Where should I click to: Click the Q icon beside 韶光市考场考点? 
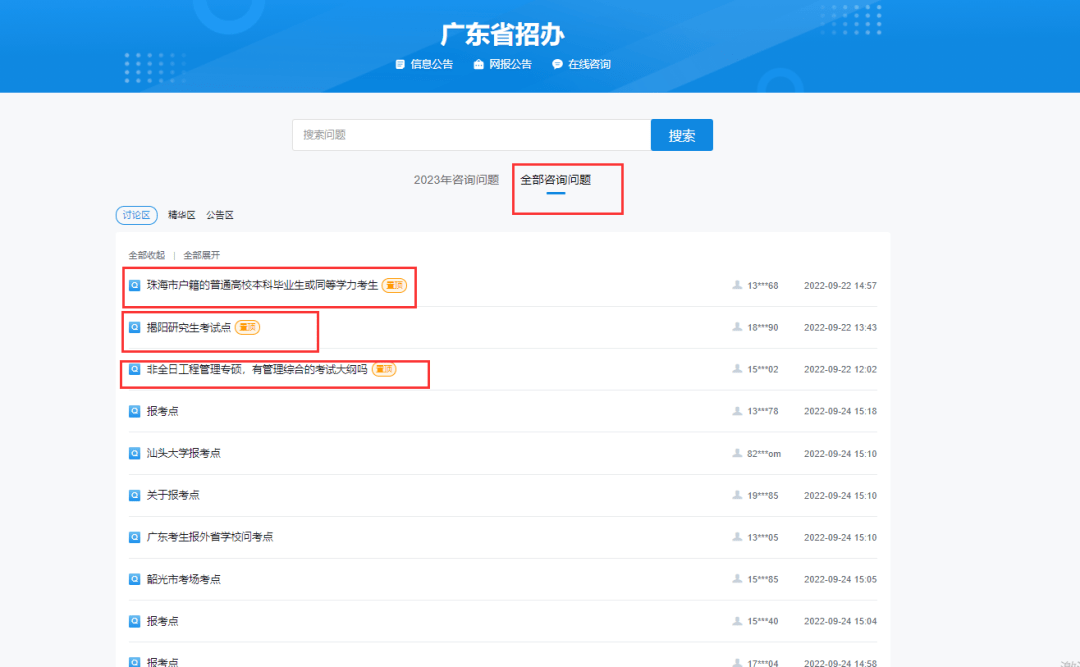135,578
